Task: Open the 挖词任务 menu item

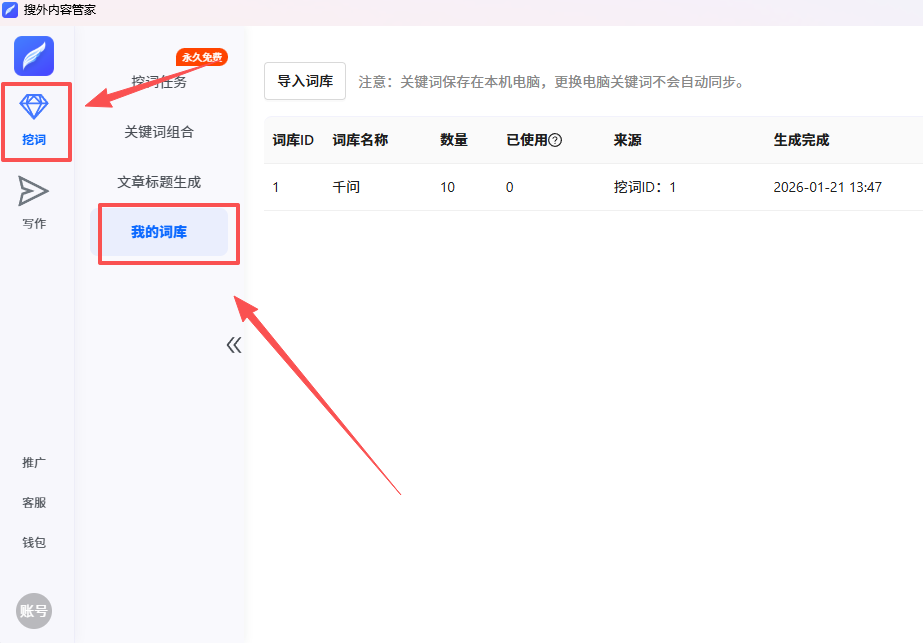Action: [159, 82]
